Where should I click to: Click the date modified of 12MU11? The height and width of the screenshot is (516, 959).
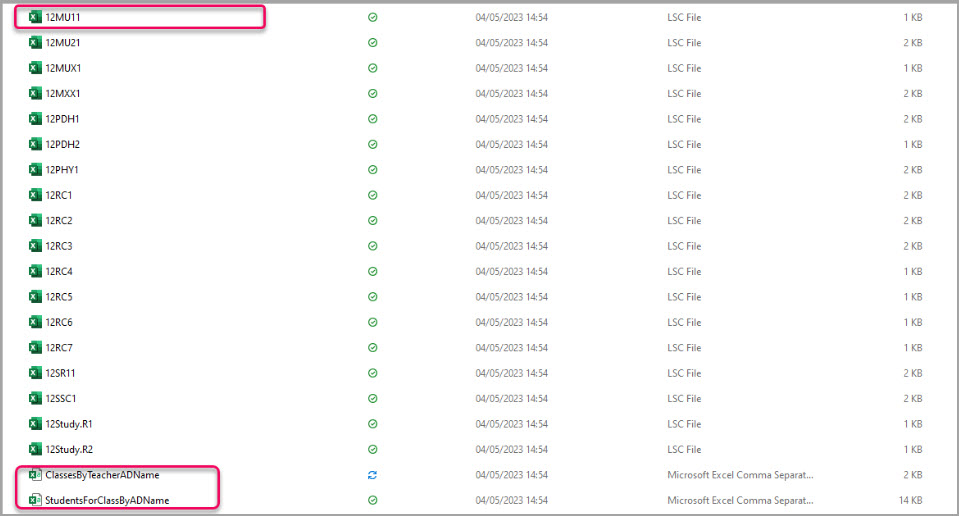coord(511,17)
